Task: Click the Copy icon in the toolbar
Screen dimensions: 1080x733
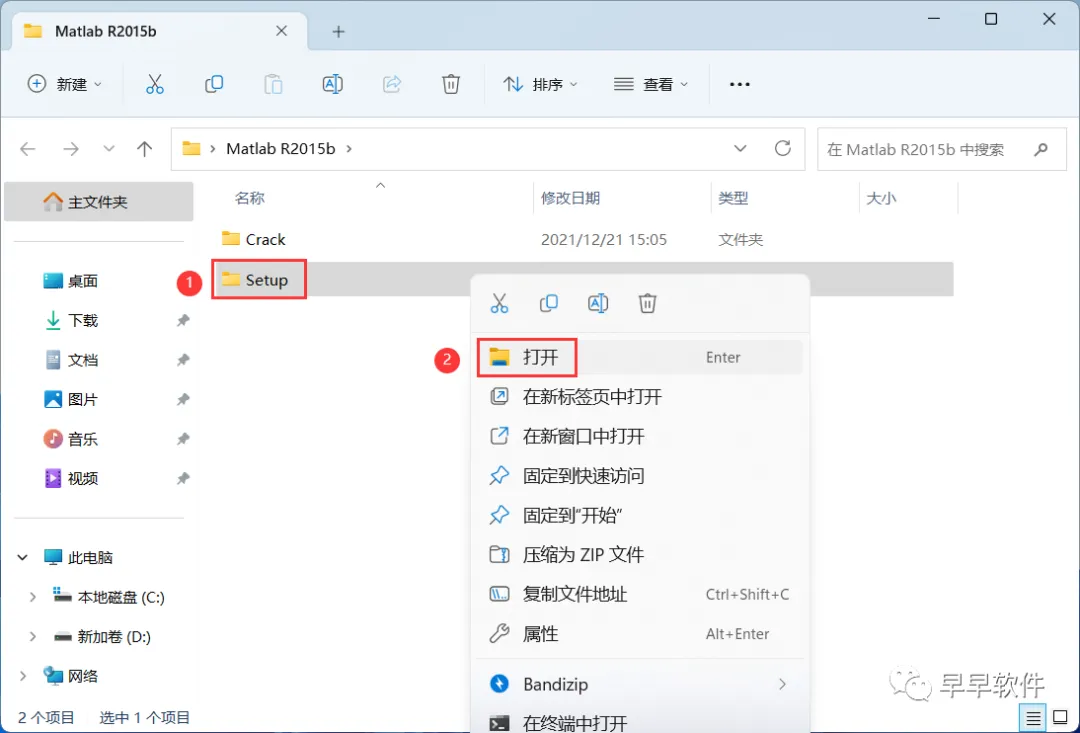Action: (x=214, y=84)
